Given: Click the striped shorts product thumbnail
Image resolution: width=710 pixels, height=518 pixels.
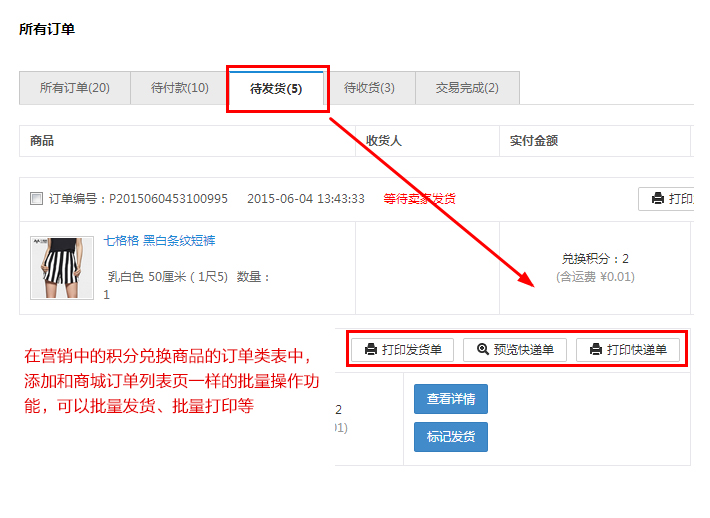Looking at the screenshot, I should (62, 267).
